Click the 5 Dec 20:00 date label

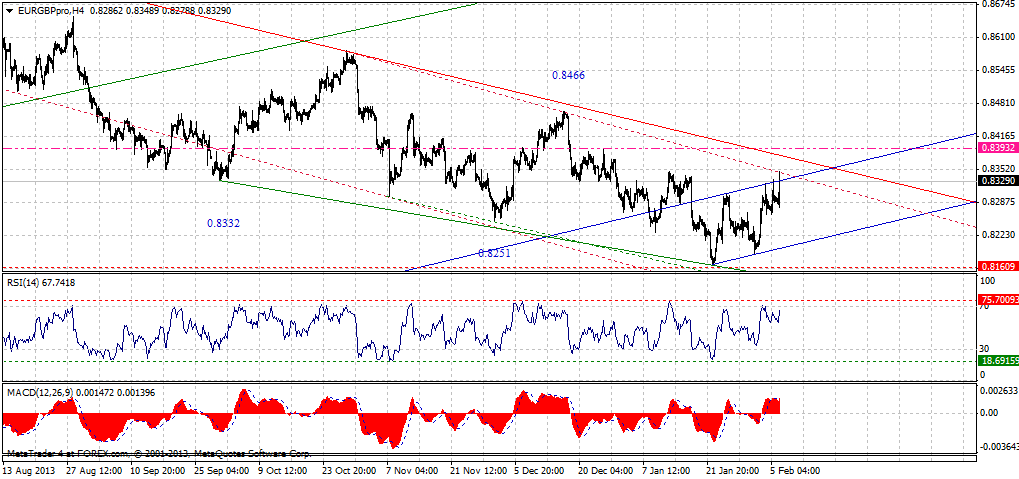537,470
